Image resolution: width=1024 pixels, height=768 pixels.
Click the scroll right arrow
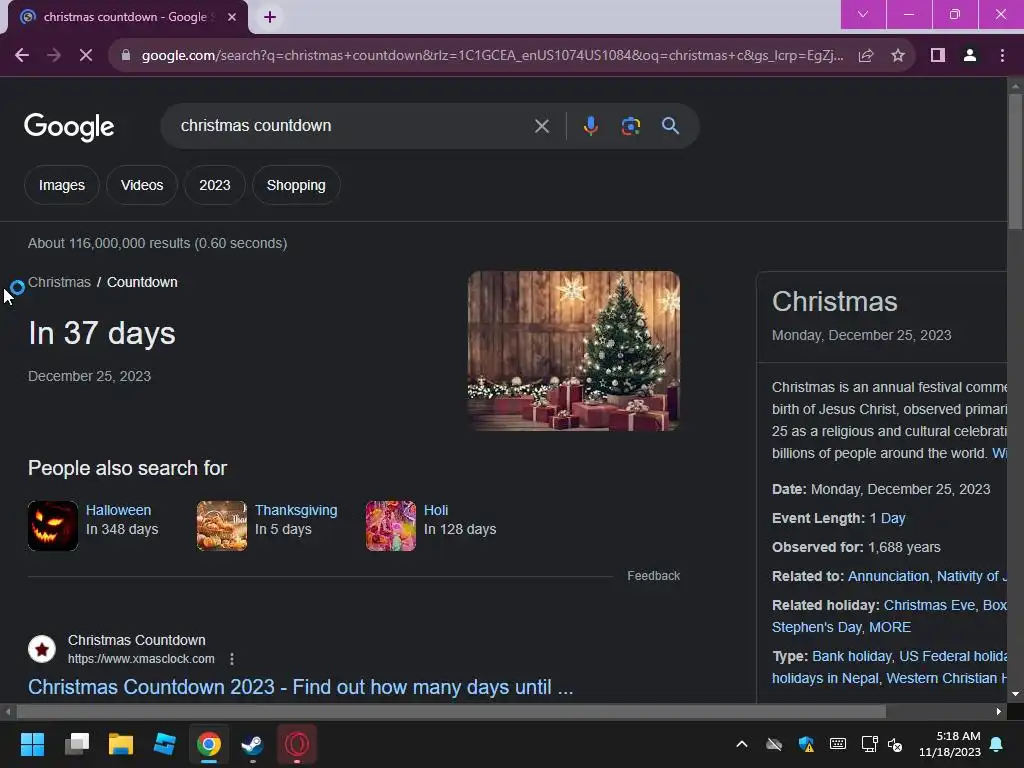(x=998, y=711)
